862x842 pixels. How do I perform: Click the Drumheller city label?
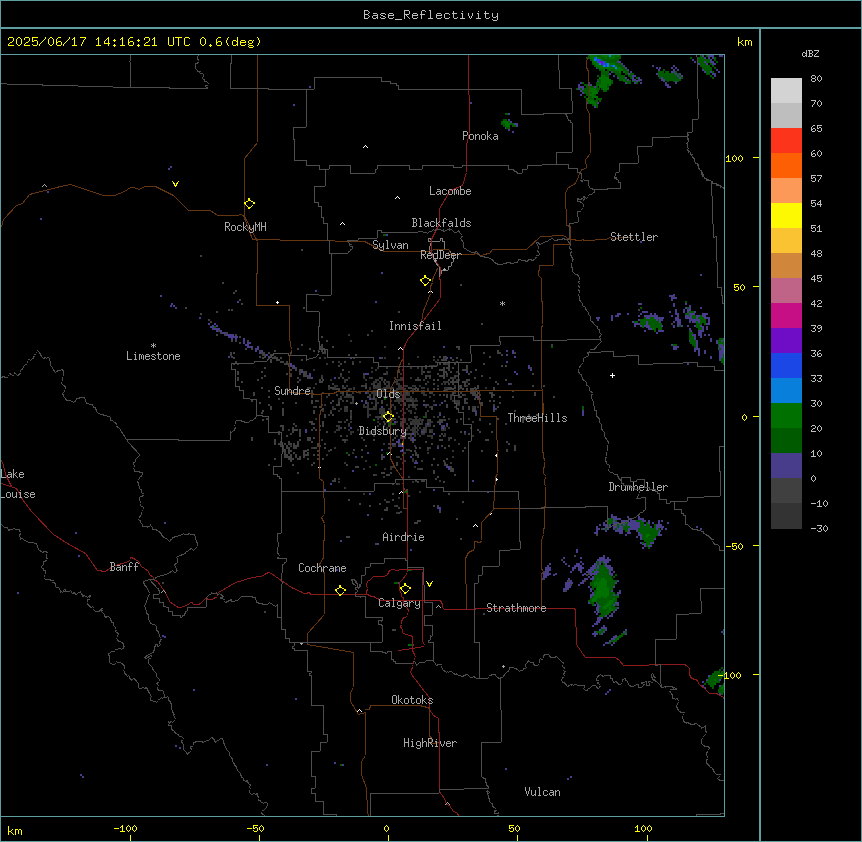638,487
